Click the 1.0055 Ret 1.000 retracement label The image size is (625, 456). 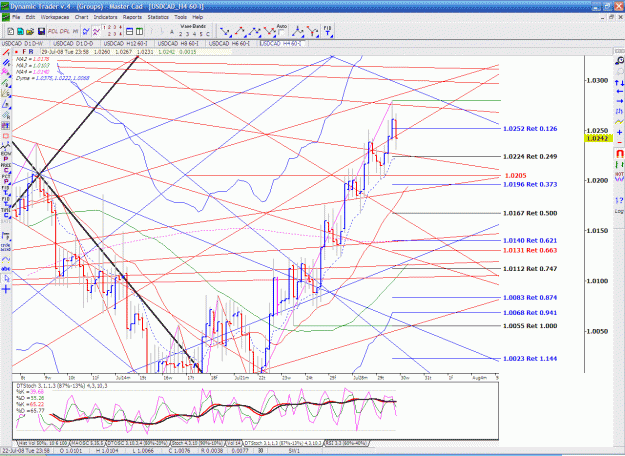click(x=530, y=326)
